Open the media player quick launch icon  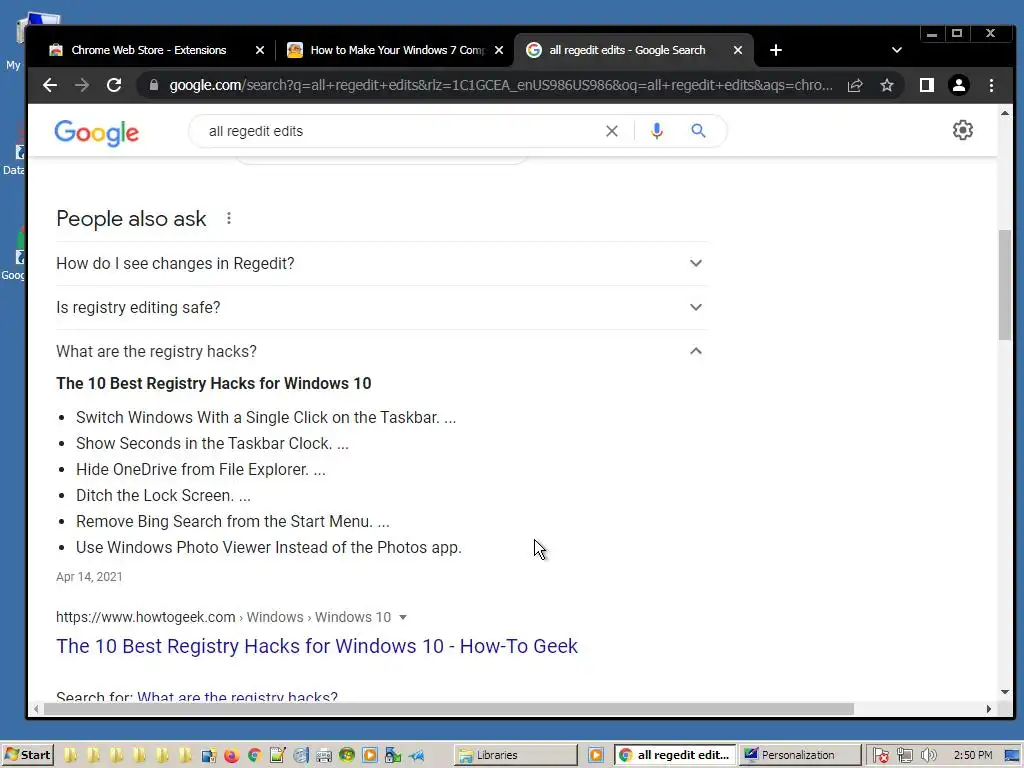370,756
